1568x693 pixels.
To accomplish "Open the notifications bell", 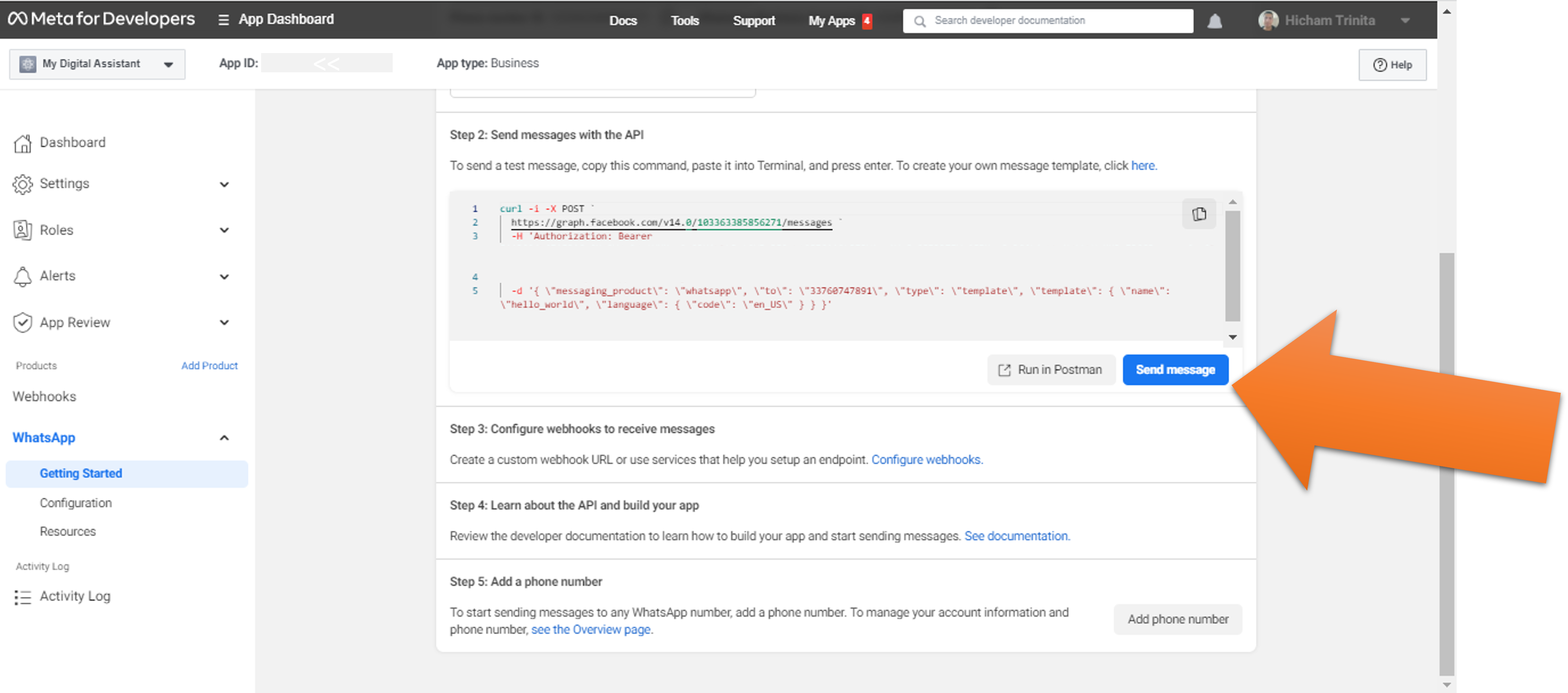I will 1214,21.
